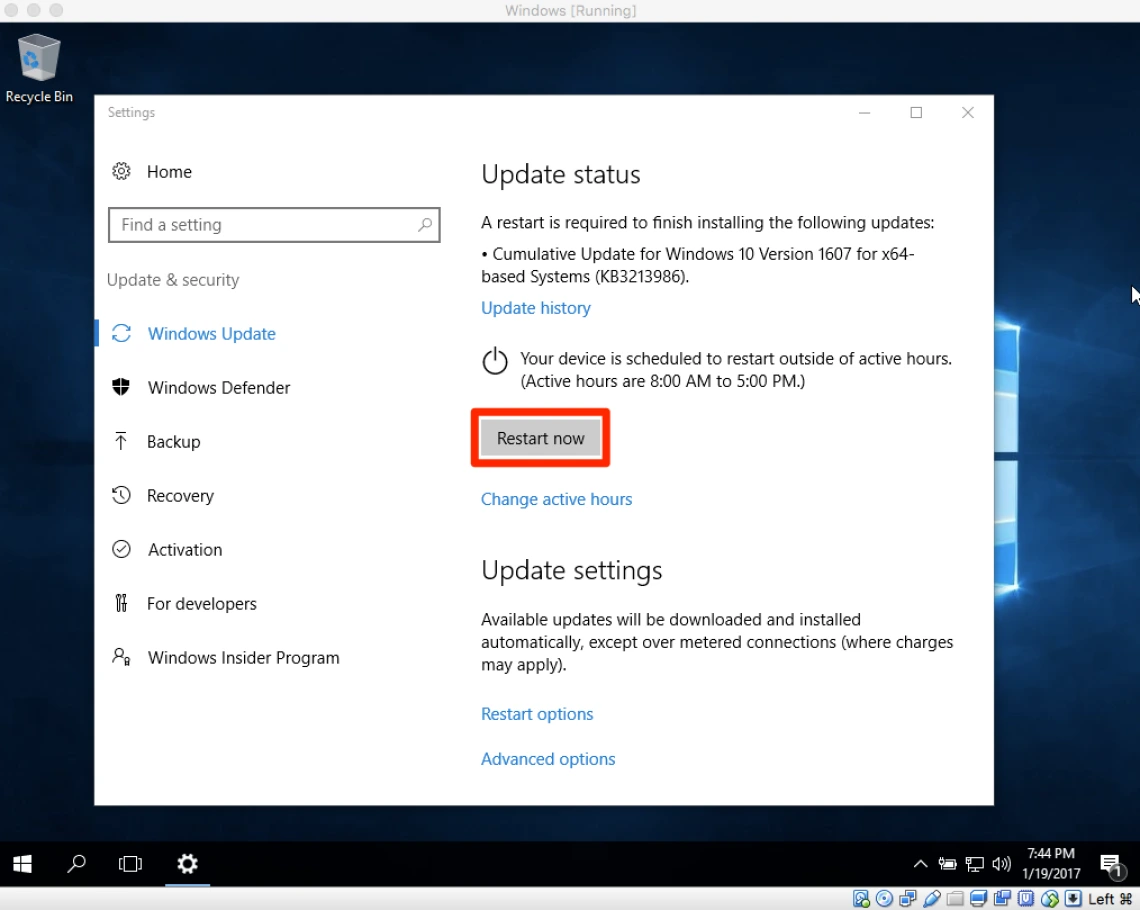This screenshot has height=910, width=1140.
Task: Open the Windows Start menu
Action: 23,863
